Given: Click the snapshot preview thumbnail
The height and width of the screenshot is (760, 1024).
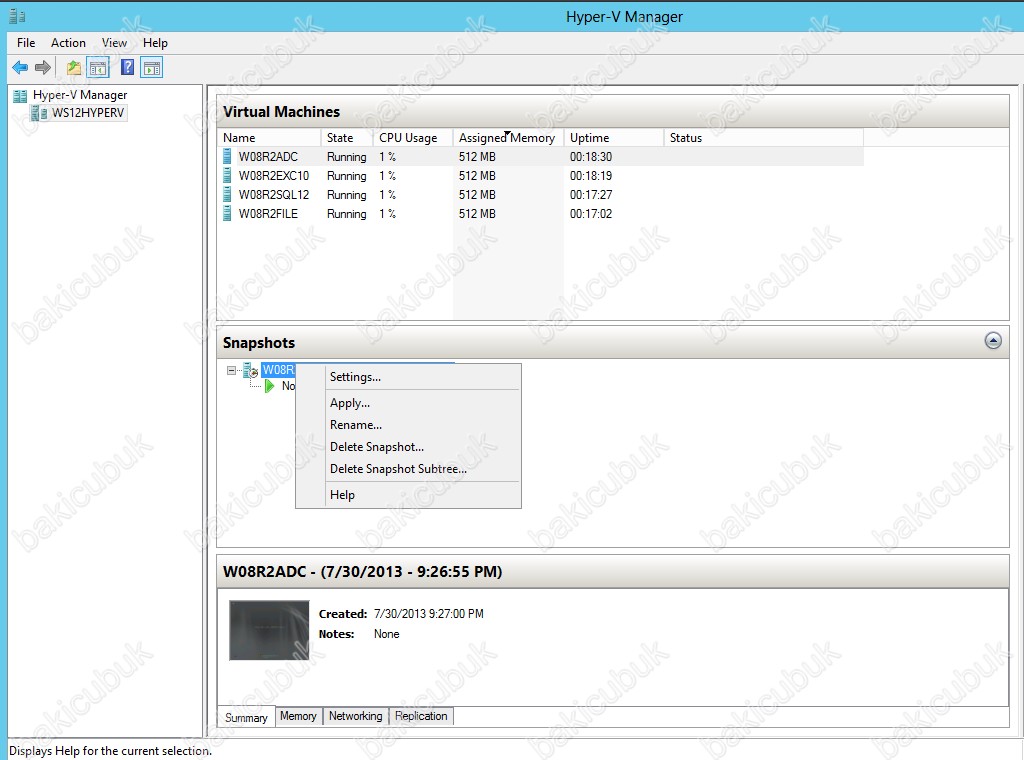Looking at the screenshot, I should tap(269, 630).
